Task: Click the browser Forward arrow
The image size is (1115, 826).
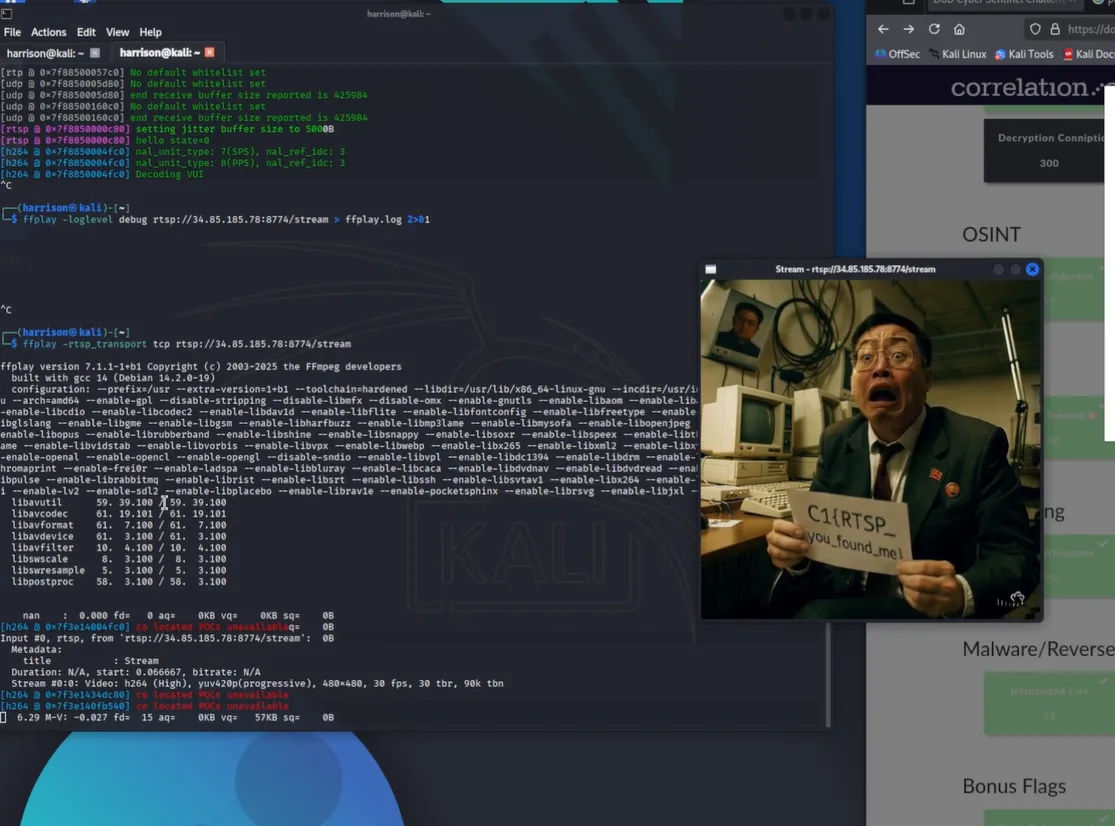Action: 908,30
